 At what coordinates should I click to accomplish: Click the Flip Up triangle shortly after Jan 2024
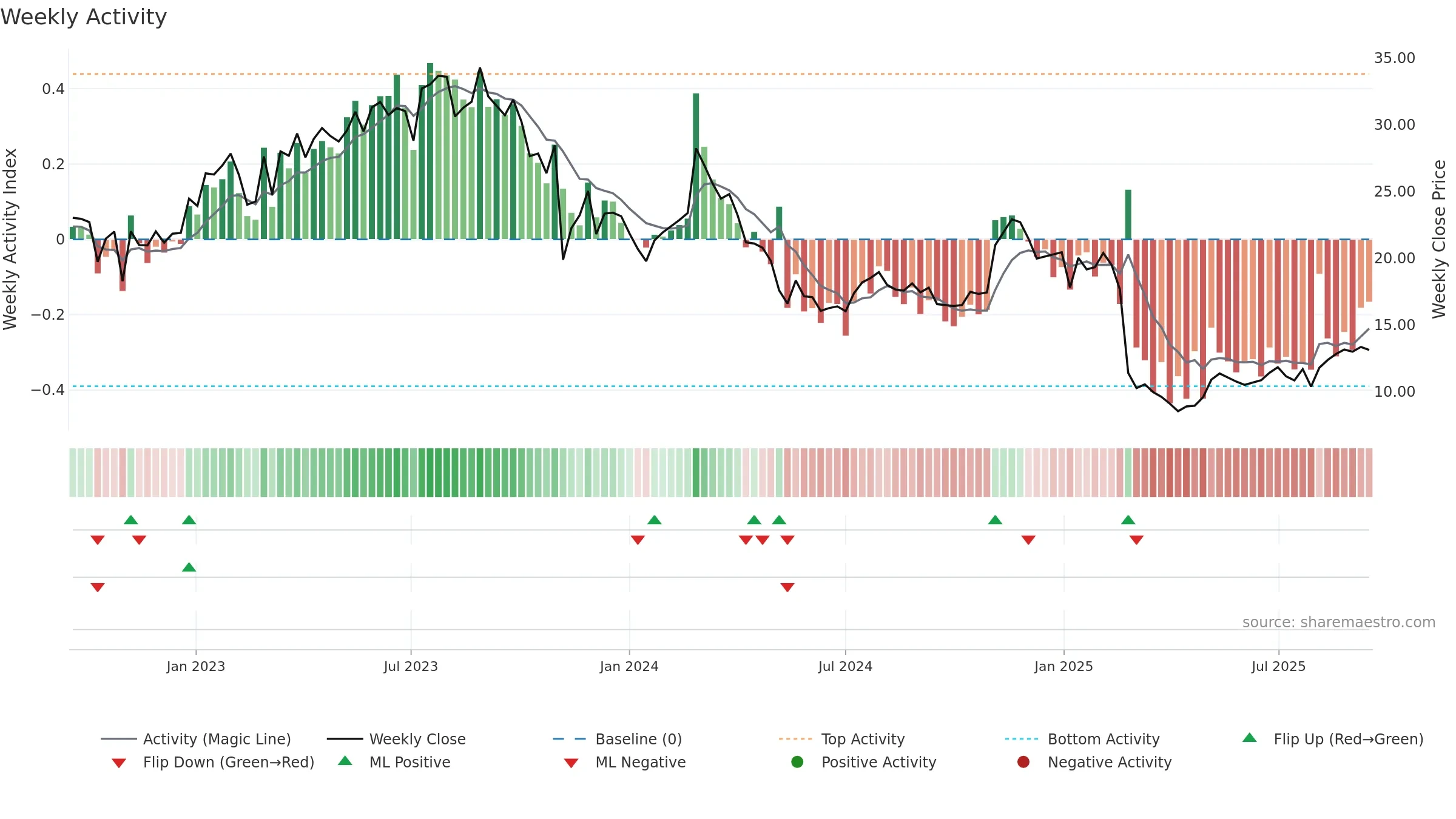(x=654, y=520)
